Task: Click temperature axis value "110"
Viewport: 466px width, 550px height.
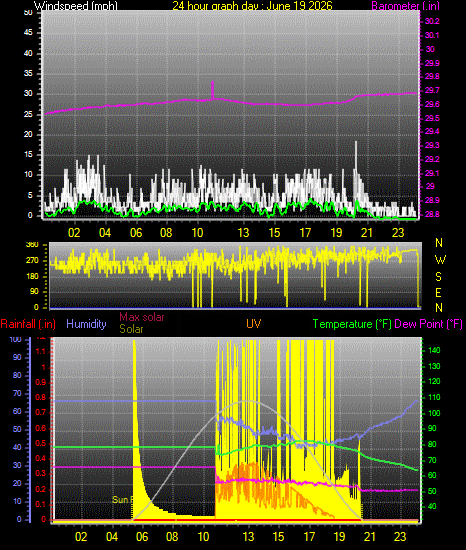Action: pos(434,397)
